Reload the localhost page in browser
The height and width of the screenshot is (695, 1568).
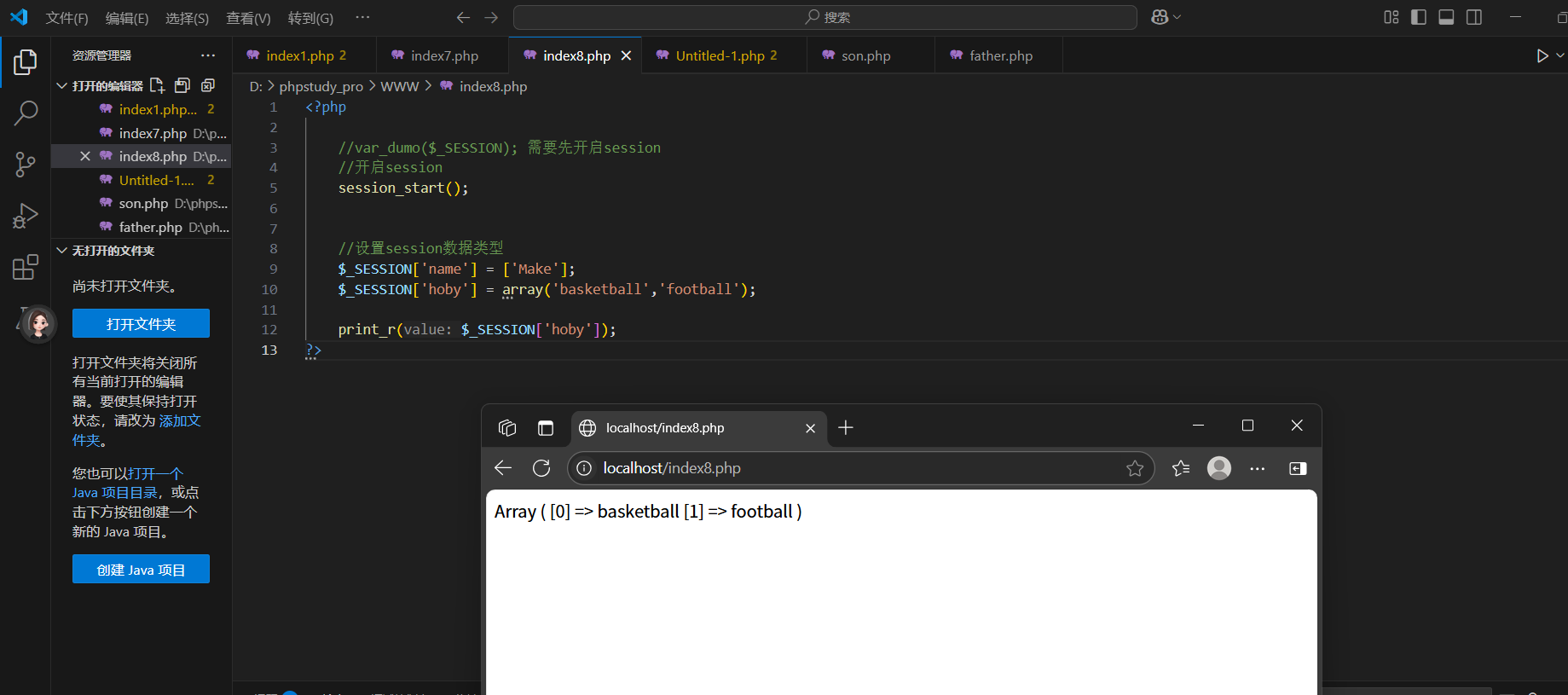tap(541, 468)
